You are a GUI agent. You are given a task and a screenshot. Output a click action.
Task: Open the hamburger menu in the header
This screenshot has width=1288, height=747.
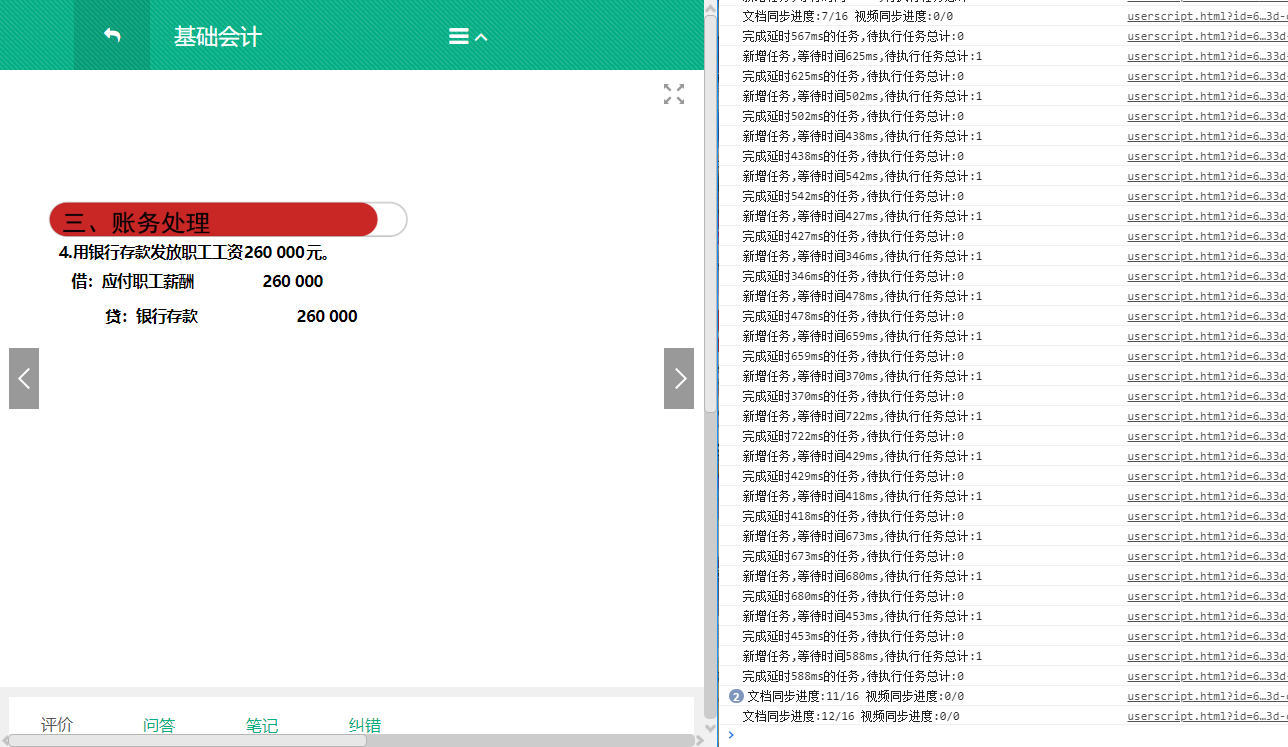pos(458,36)
